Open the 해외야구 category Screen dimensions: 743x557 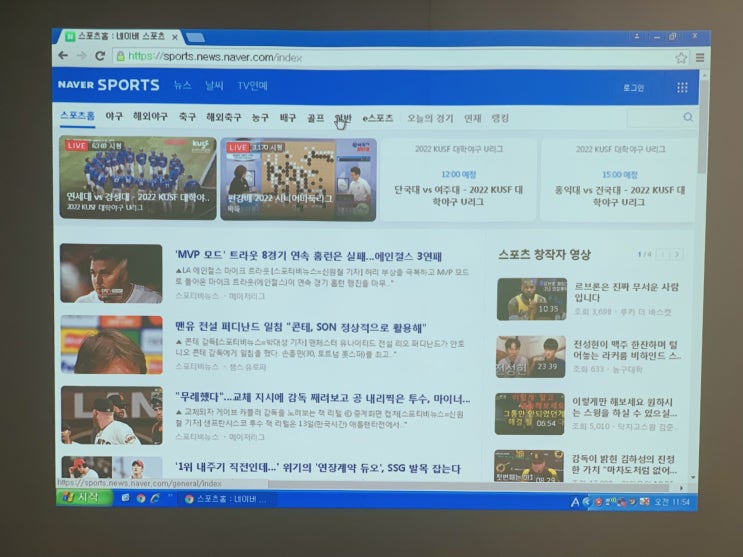(x=150, y=117)
